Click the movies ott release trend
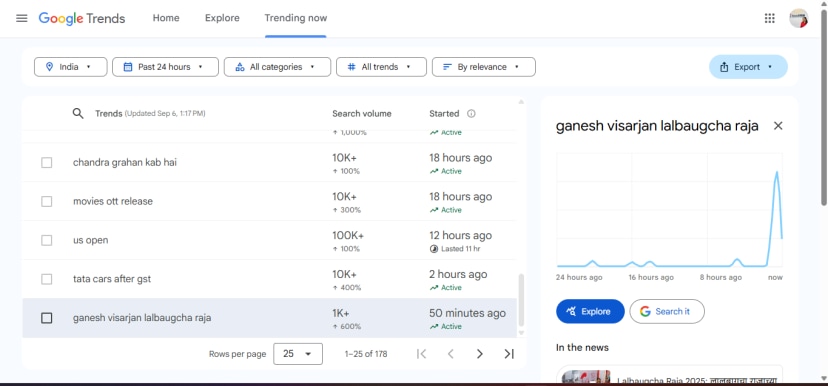The width and height of the screenshot is (828, 386). point(112,201)
